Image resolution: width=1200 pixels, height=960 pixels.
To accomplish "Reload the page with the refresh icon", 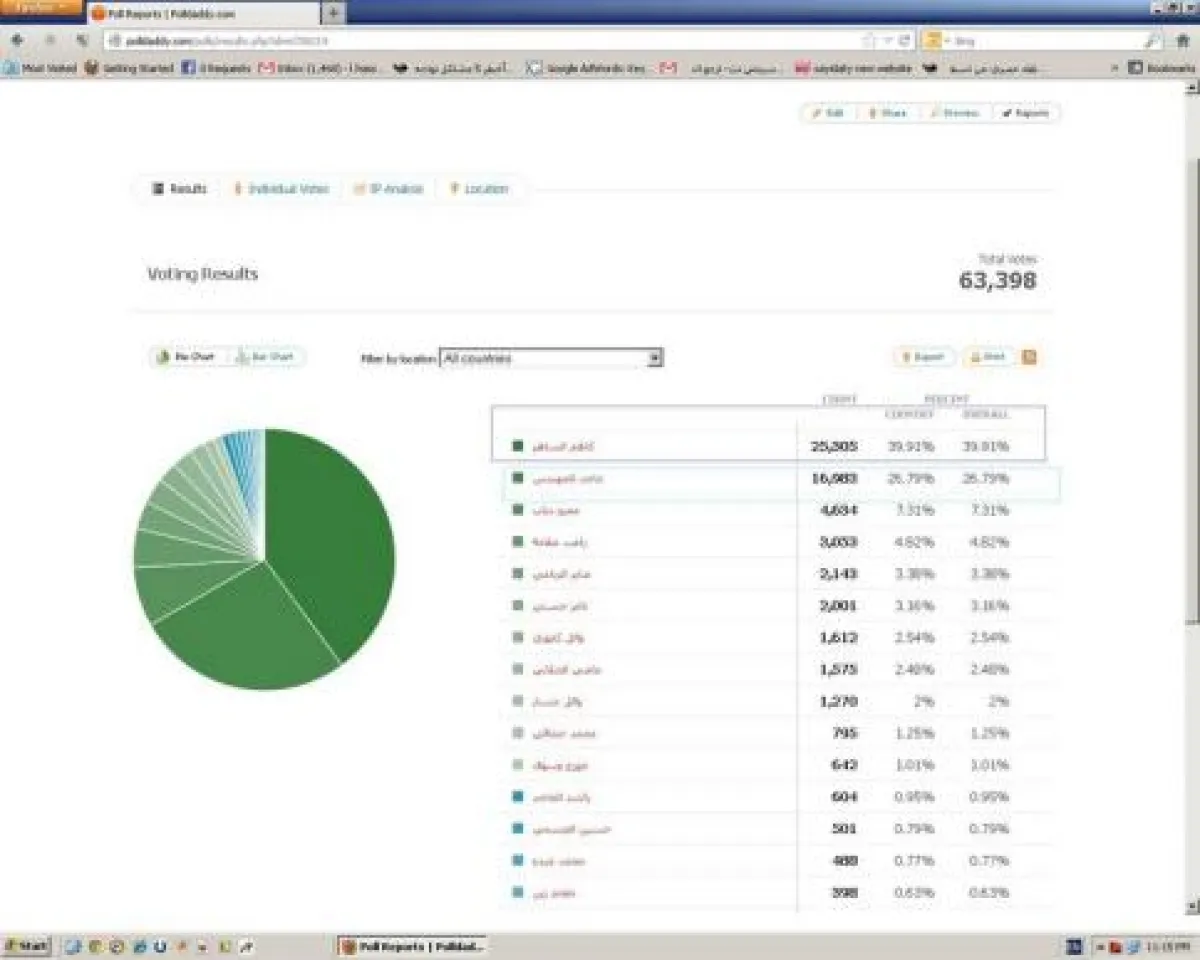I will [904, 41].
